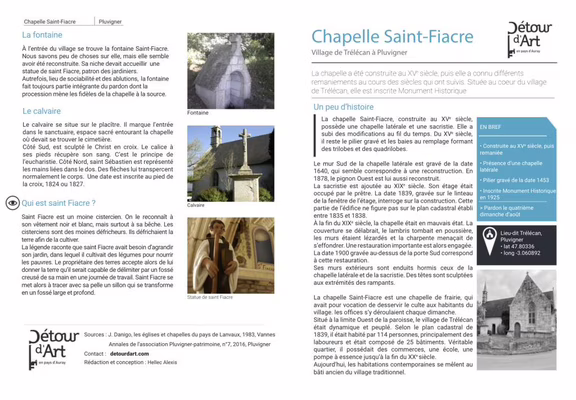The image size is (576, 400).
Task: Click the Chapelle Saint-Fiacre header label at top left
Action: (x=50, y=22)
